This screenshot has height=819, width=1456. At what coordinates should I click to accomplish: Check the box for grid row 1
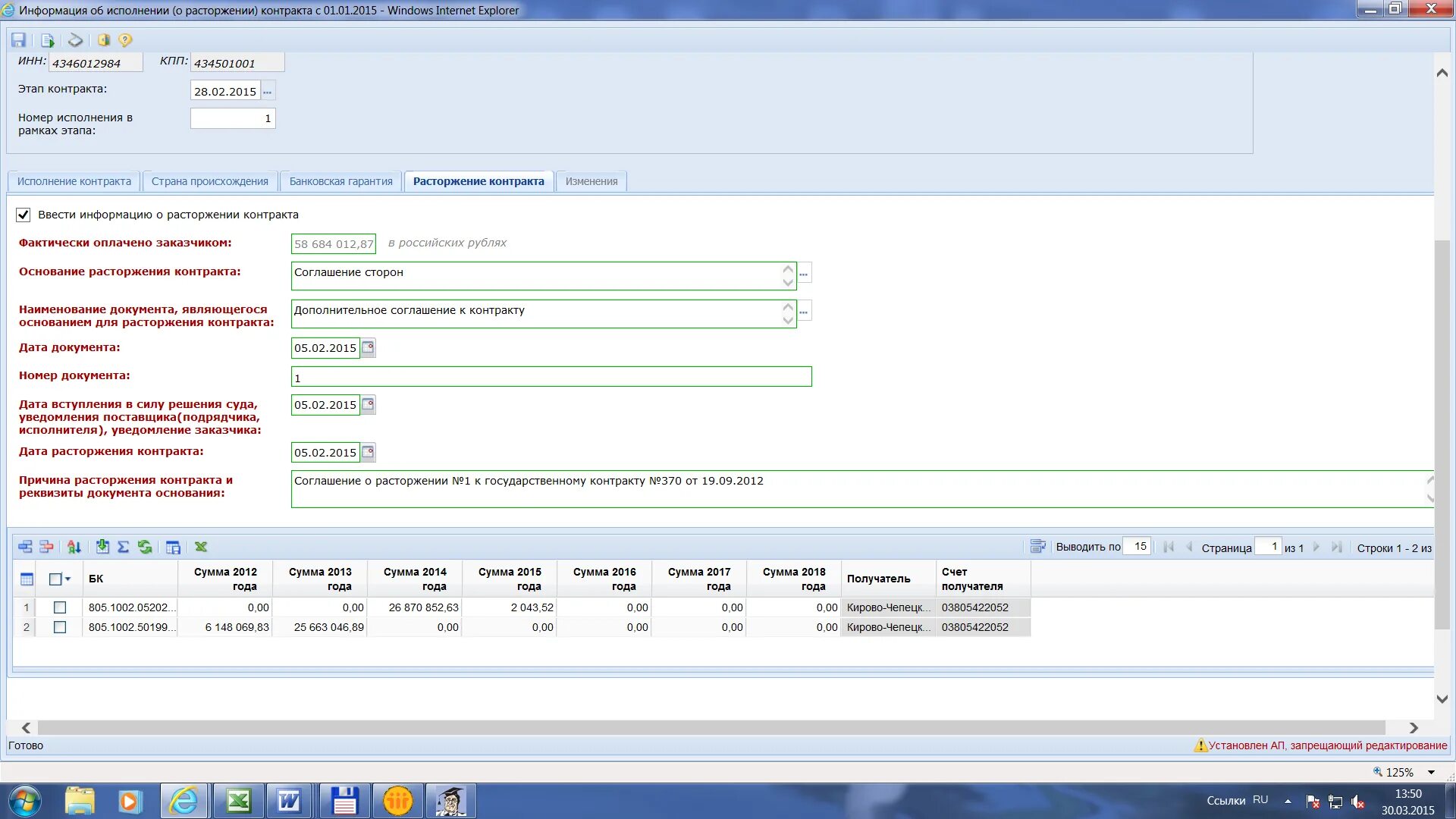click(x=60, y=607)
